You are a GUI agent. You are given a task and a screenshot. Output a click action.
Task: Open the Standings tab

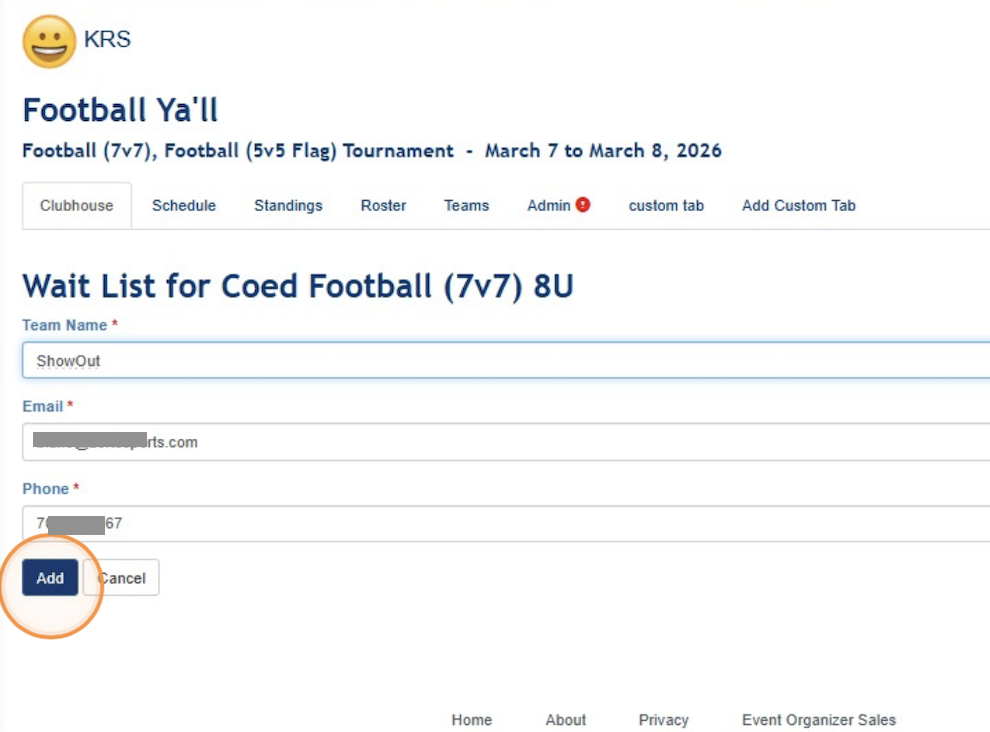click(x=288, y=205)
